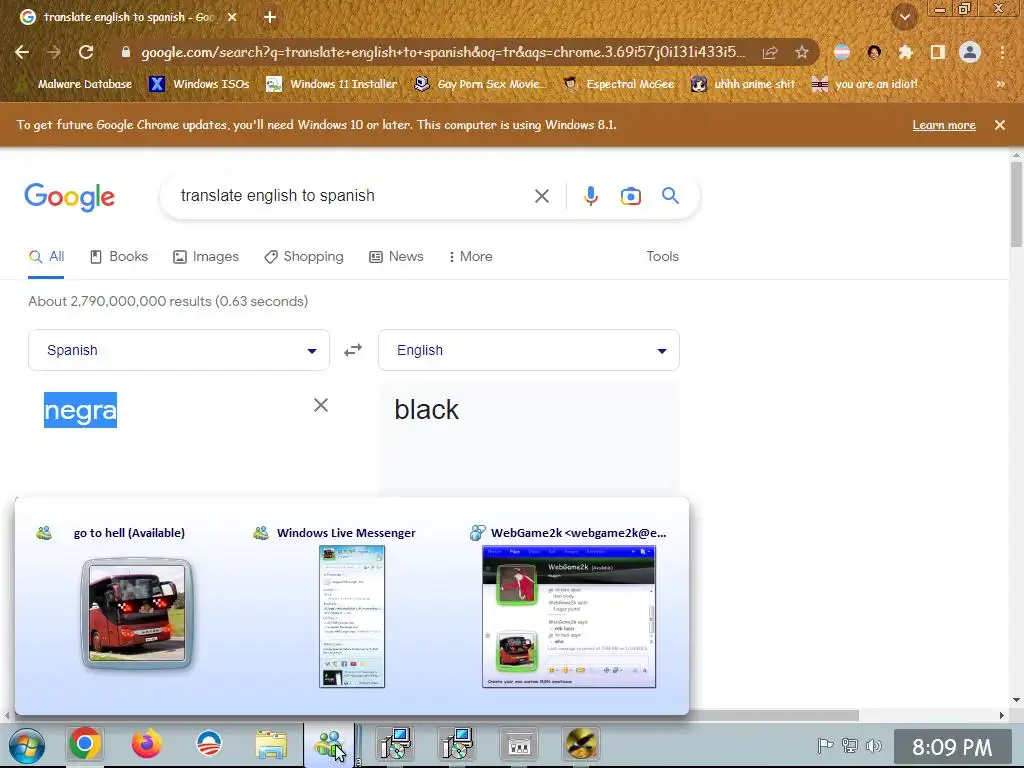The image size is (1024, 768).
Task: Click the vertical scrollbar down arrow
Action: [x=1016, y=699]
